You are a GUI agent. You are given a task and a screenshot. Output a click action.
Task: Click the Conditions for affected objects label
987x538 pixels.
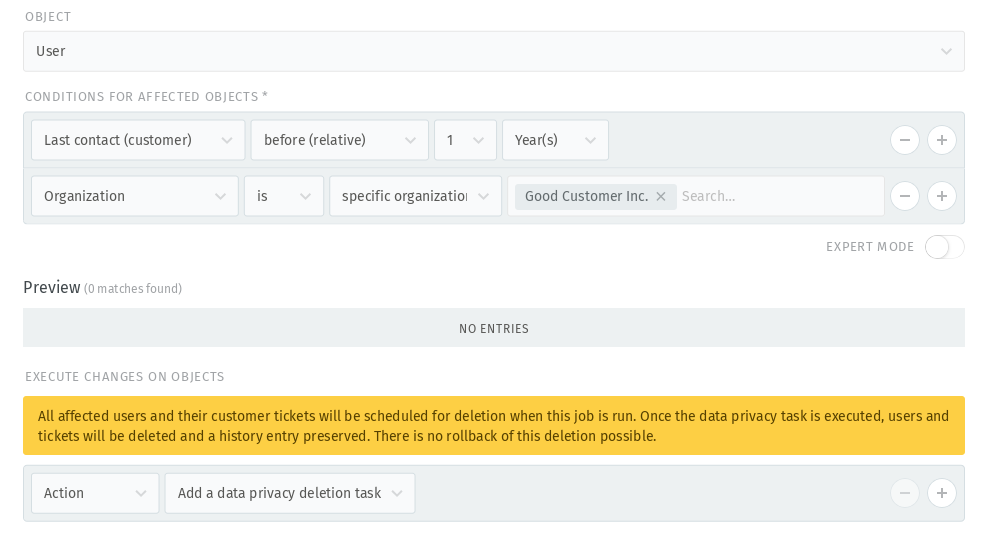[146, 96]
